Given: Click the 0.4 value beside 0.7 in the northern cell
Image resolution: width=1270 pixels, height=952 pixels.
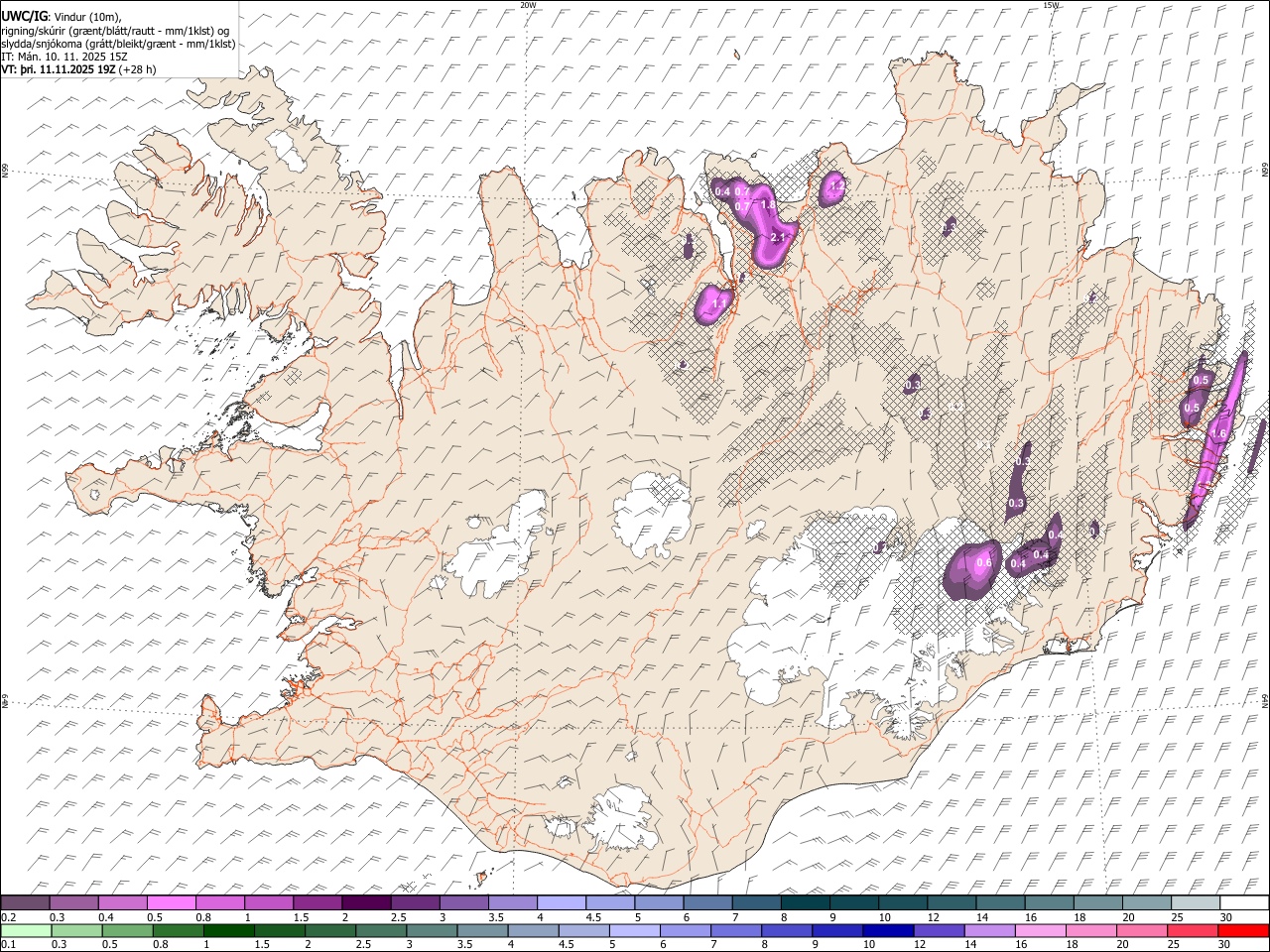Looking at the screenshot, I should click(722, 191).
